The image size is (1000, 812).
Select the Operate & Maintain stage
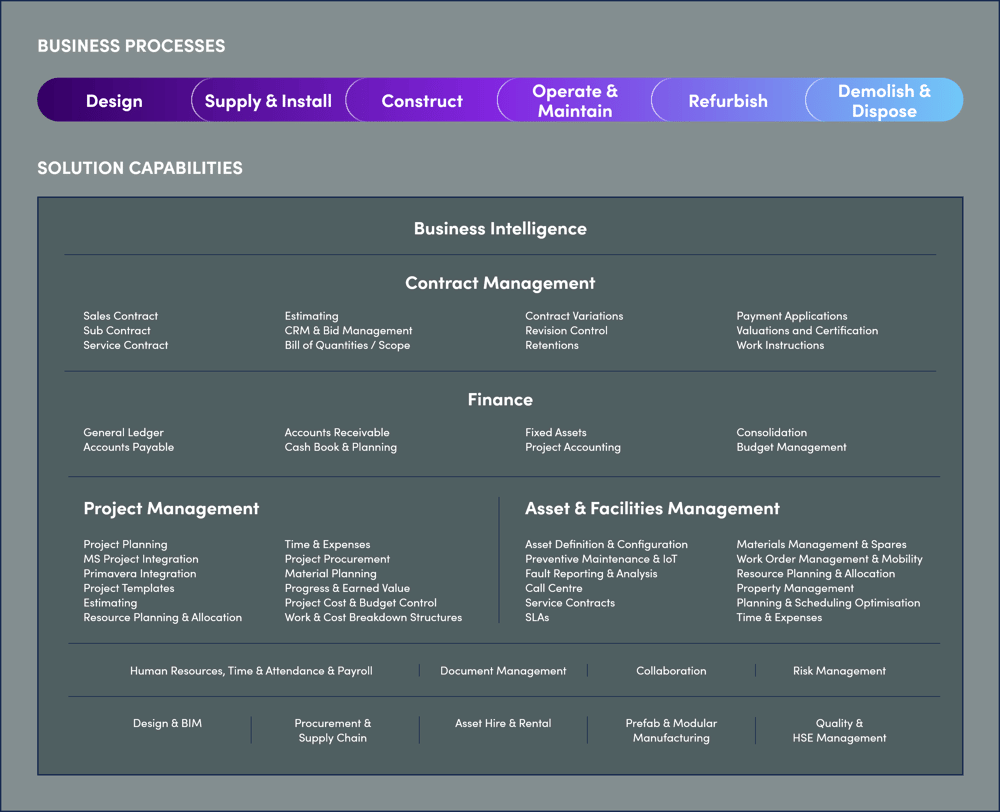pos(575,100)
